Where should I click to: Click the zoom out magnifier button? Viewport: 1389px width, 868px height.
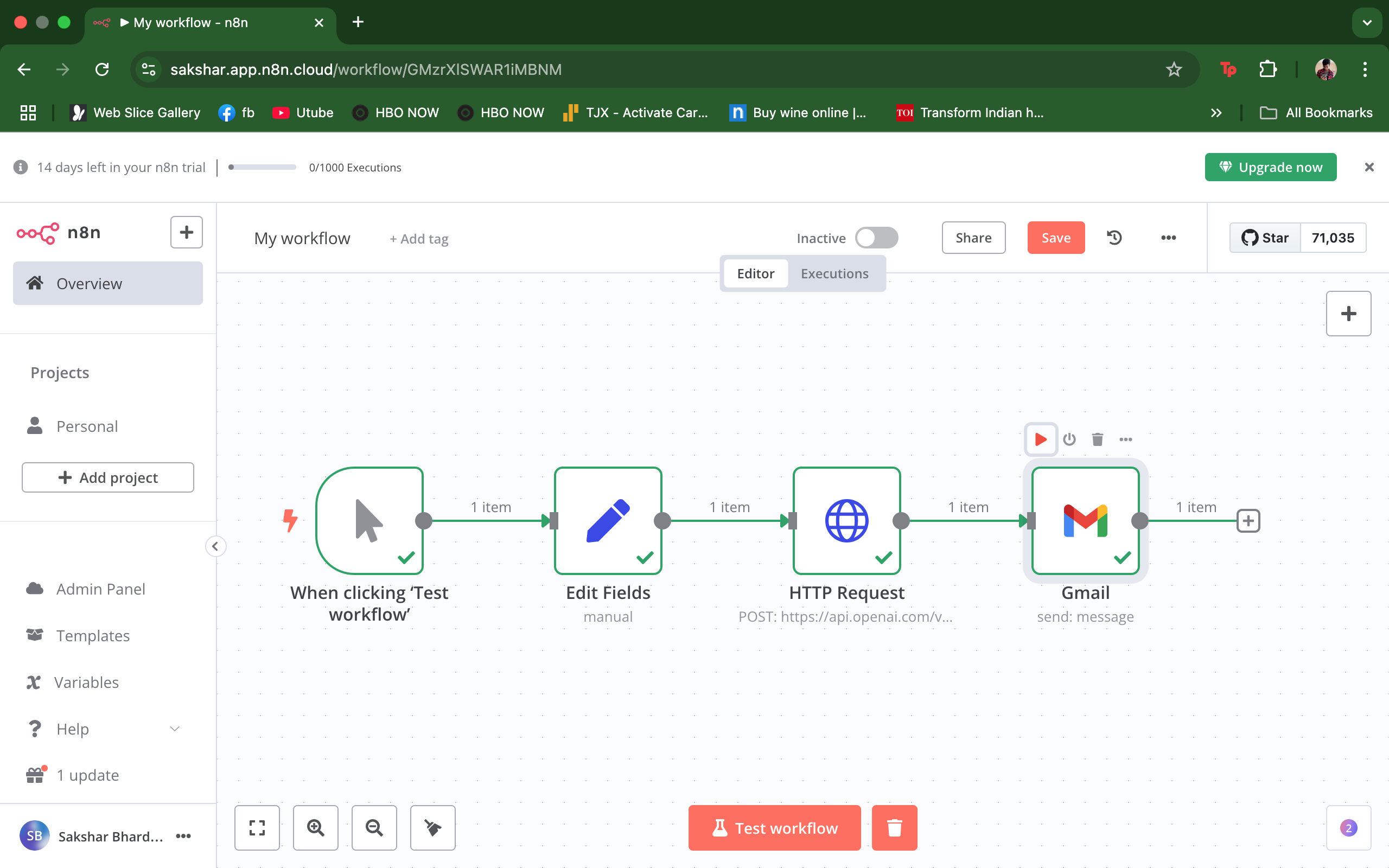[x=374, y=827]
